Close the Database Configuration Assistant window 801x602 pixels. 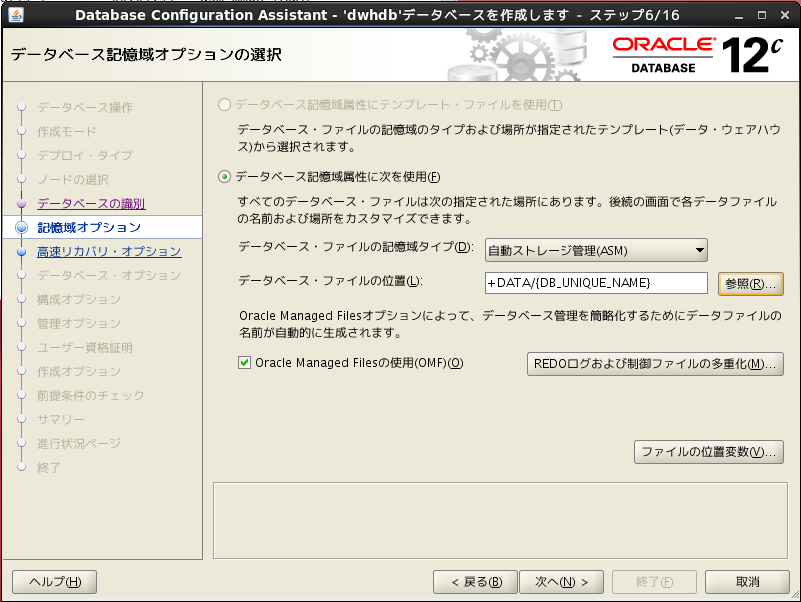(785, 15)
